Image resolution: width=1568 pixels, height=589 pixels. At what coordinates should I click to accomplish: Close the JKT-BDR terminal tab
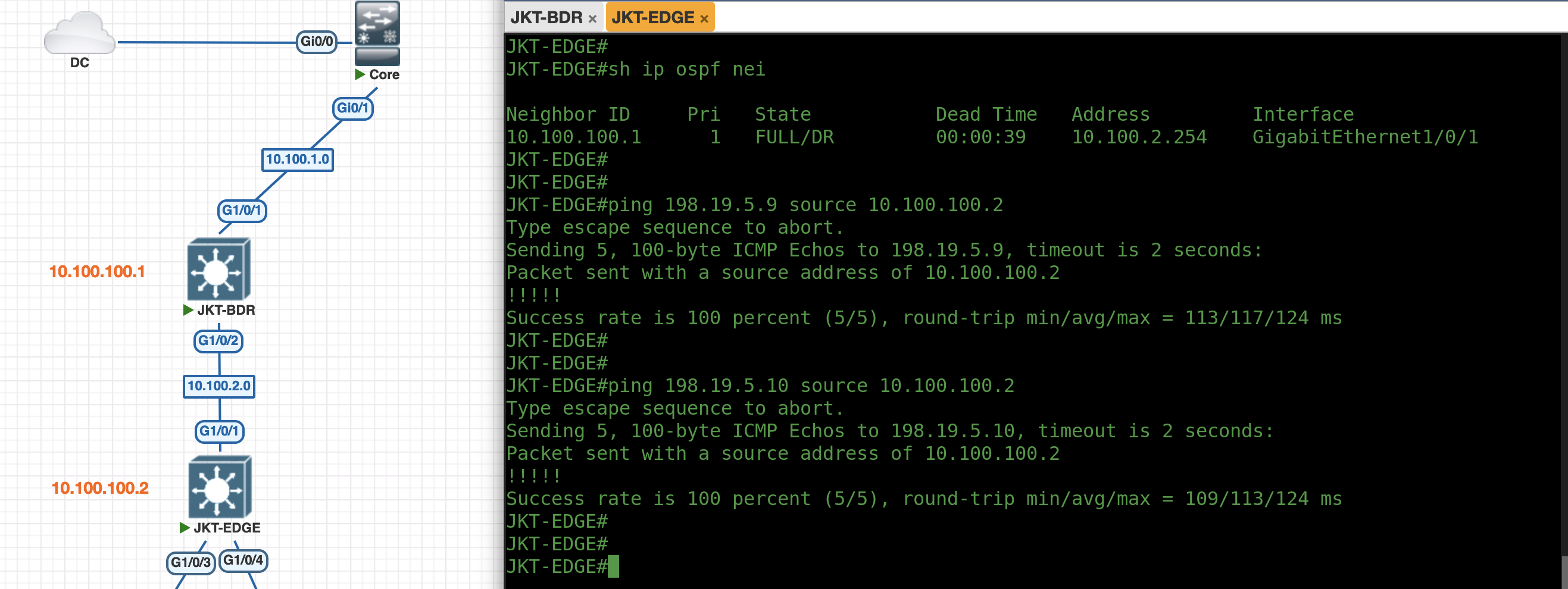(592, 19)
